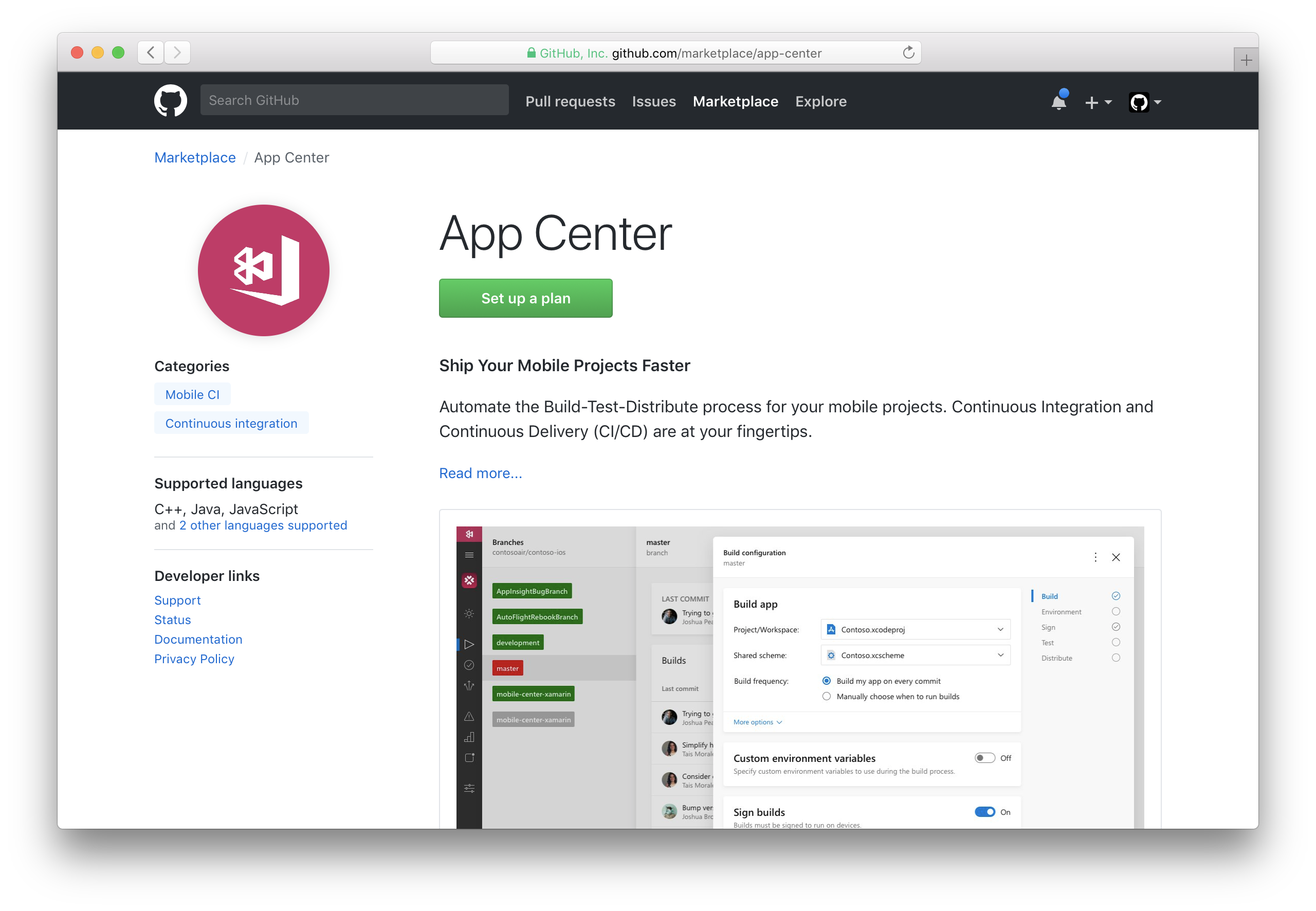Viewport: 1316px width, 911px height.
Task: Open the Pull requests nav item
Action: (570, 101)
